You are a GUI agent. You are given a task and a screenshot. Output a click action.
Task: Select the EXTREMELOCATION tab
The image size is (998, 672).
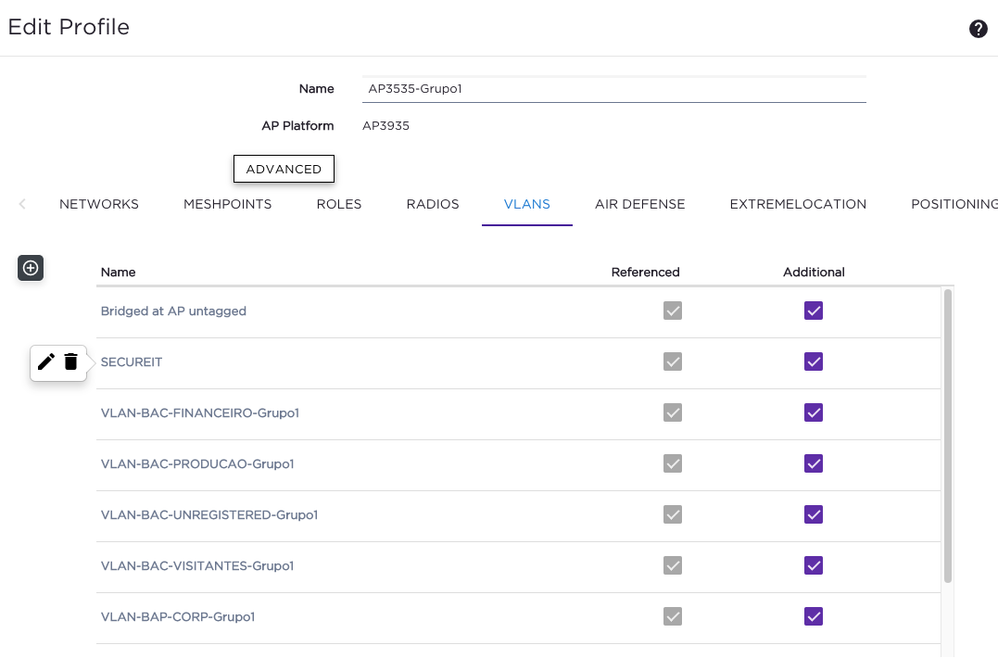pos(797,204)
